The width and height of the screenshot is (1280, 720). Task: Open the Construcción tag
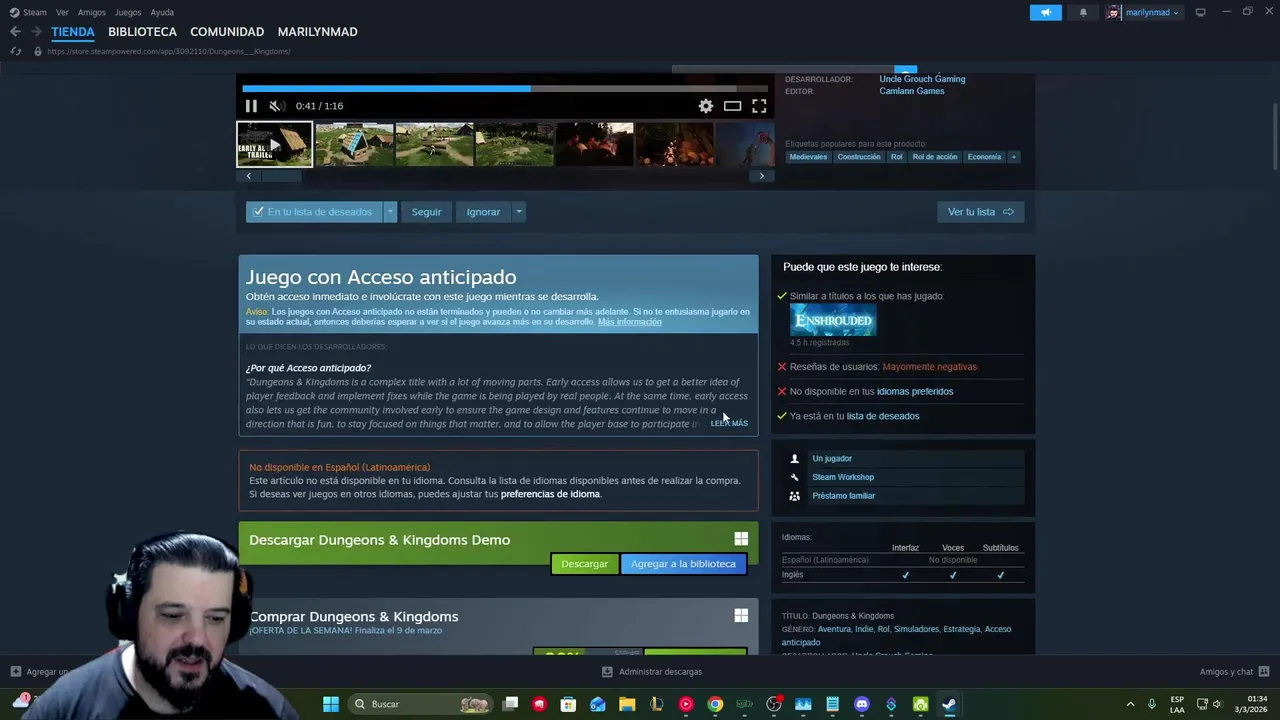click(x=859, y=157)
